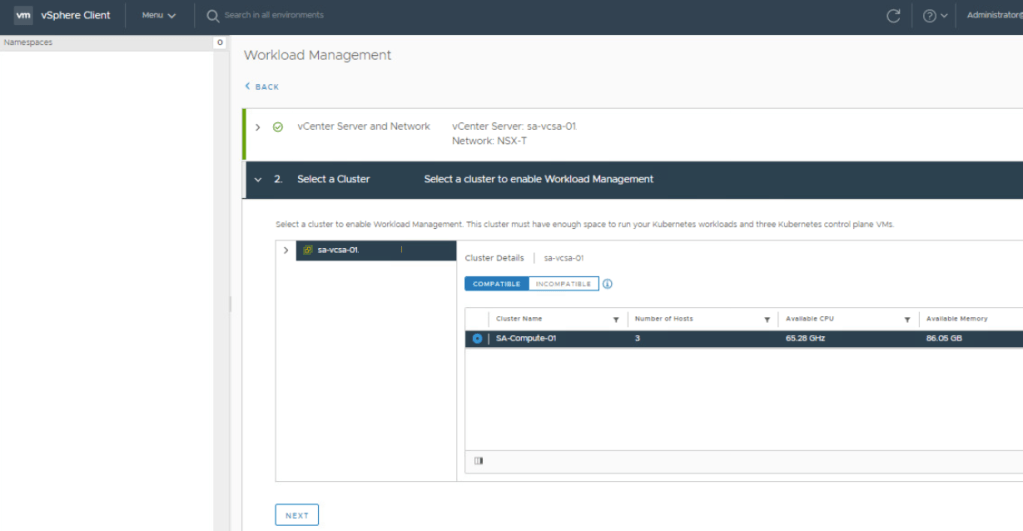Select the SA-Compute-01 cluster radio button
Image resolution: width=1023 pixels, height=531 pixels.
(477, 338)
